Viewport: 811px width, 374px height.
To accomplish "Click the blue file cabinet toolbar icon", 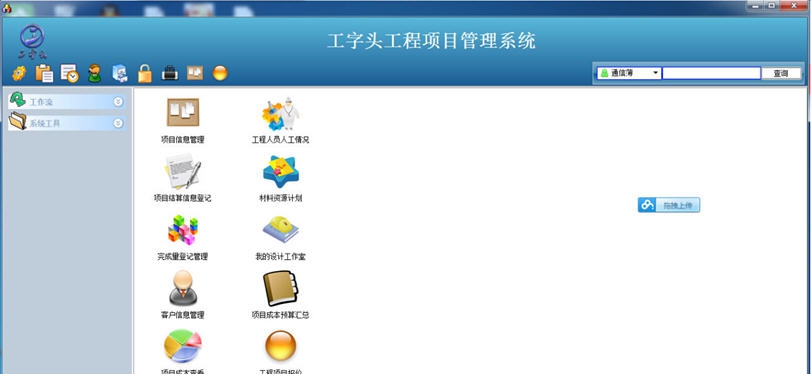I will 120,73.
